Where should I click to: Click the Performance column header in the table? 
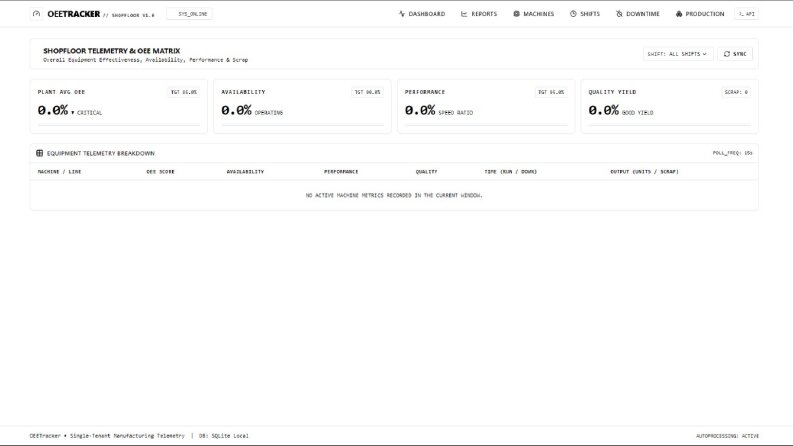tap(341, 172)
